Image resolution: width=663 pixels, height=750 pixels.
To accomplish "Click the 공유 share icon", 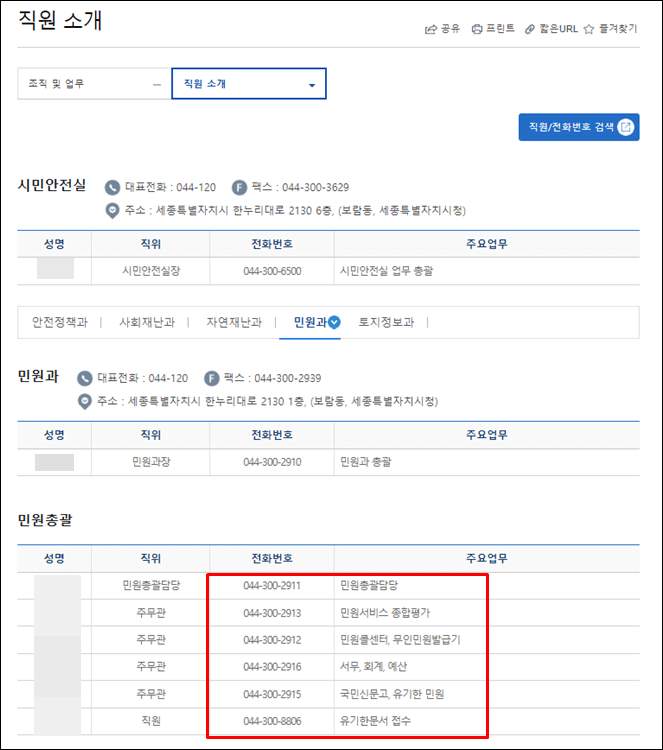I will tap(431, 30).
